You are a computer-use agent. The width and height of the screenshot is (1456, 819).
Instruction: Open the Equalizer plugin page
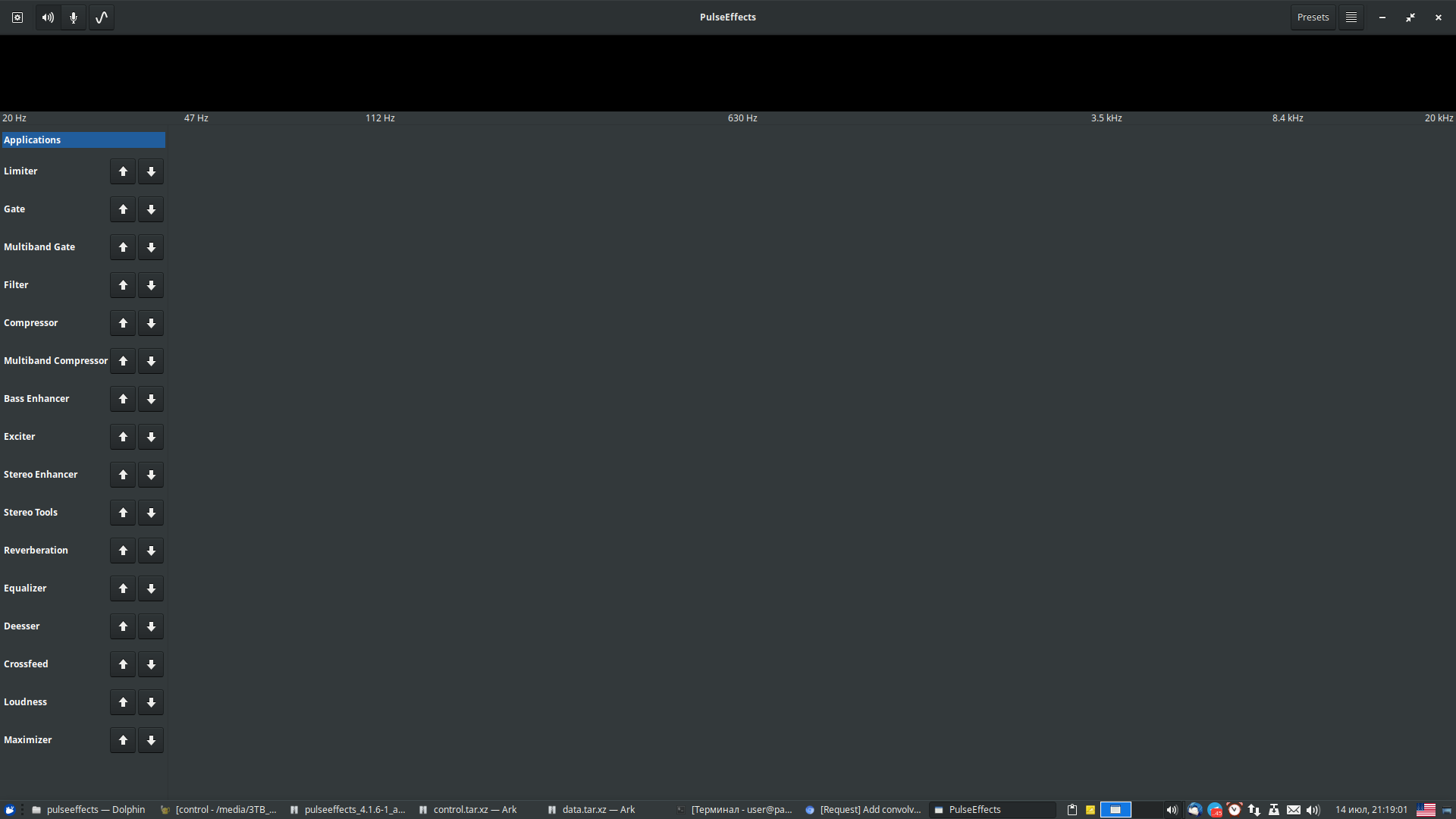tap(25, 588)
